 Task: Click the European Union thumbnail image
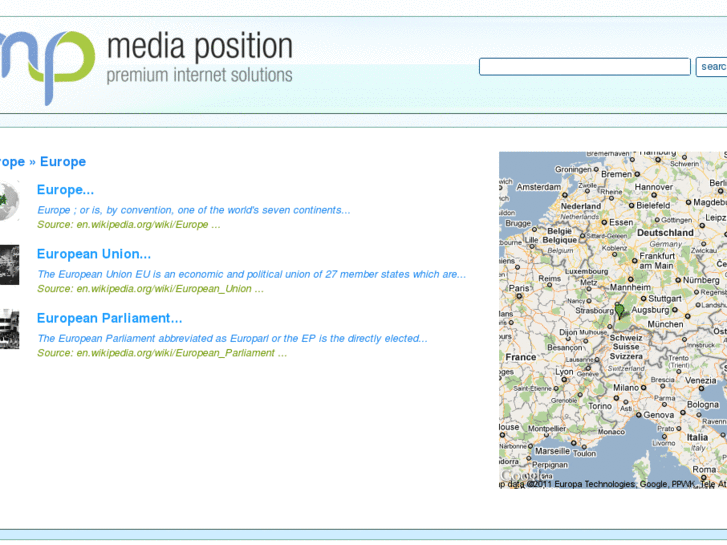(9, 265)
